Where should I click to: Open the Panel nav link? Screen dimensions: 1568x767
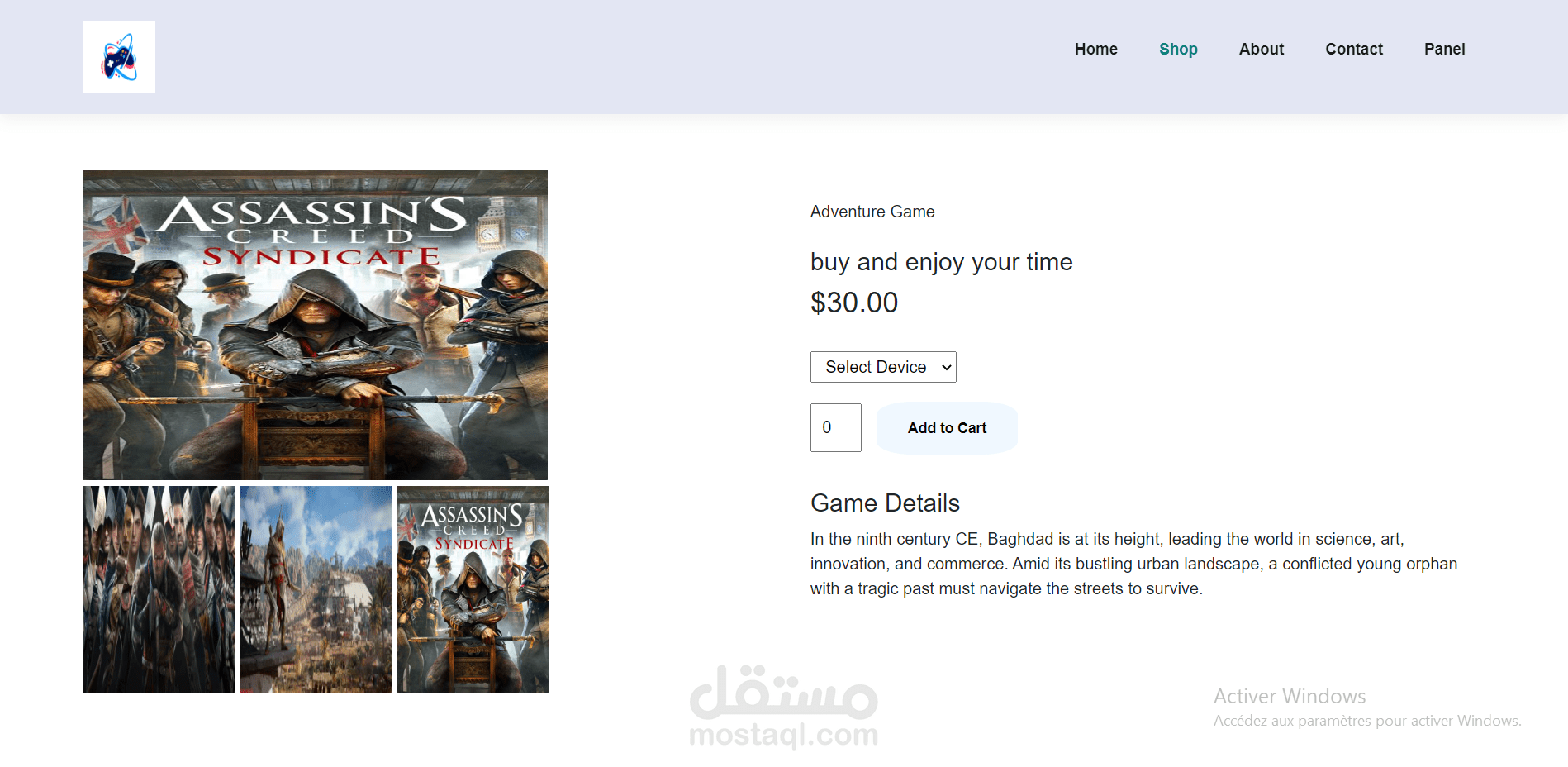(x=1445, y=49)
